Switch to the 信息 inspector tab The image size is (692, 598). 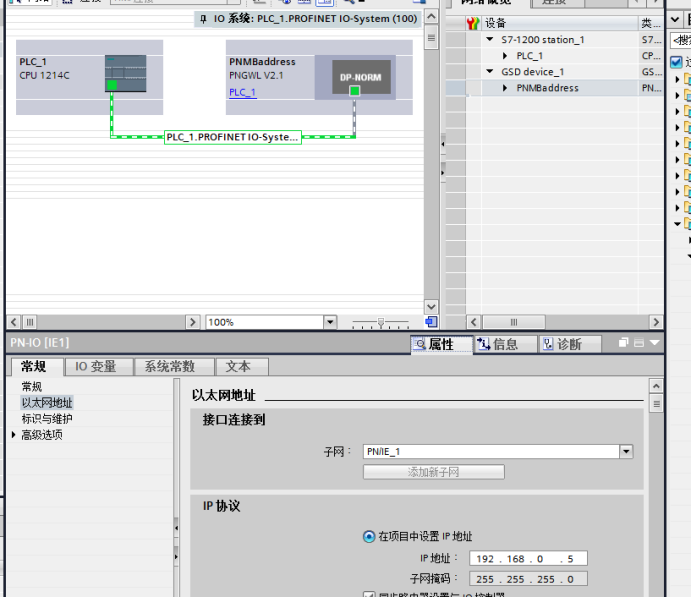[505, 344]
